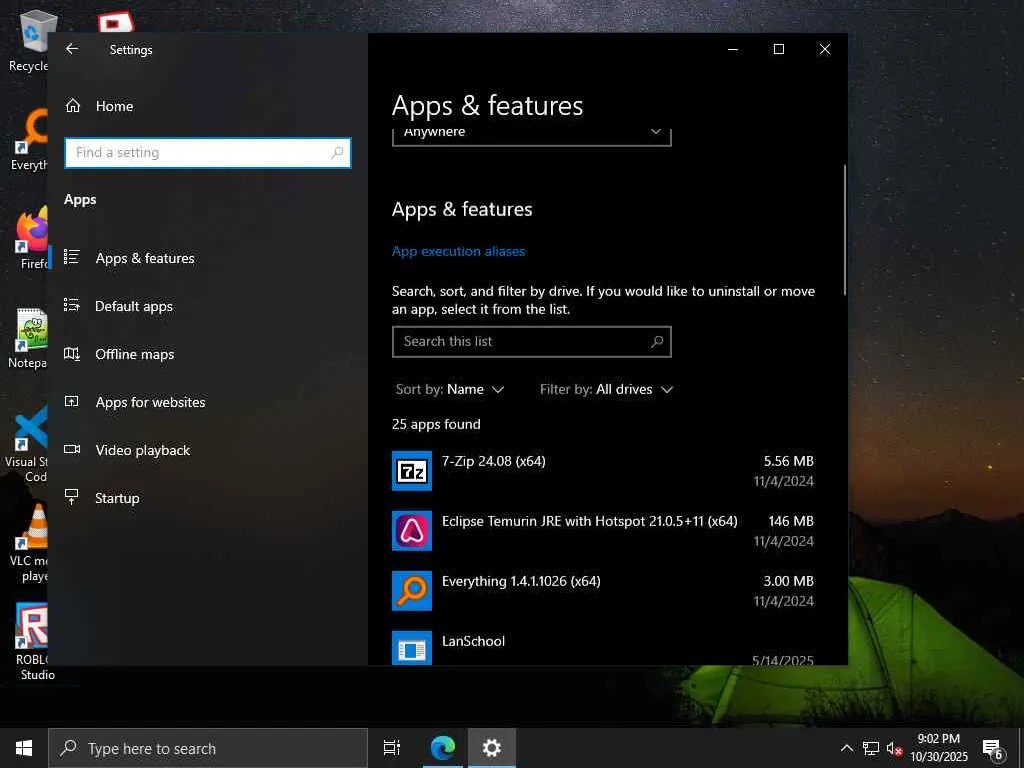
Task: Open Task View from the taskbar
Action: click(392, 748)
